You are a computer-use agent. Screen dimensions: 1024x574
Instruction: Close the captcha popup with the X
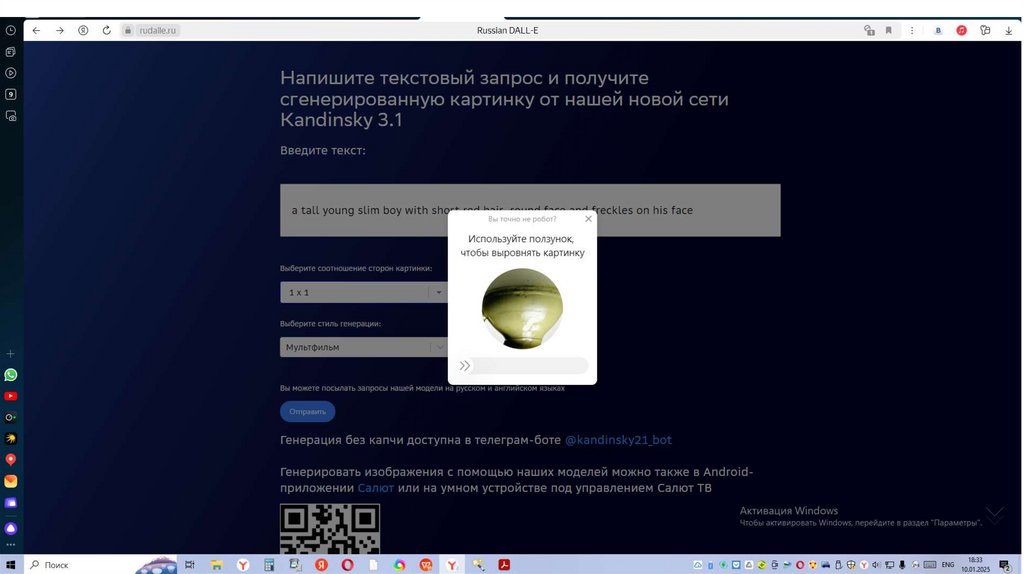[588, 219]
